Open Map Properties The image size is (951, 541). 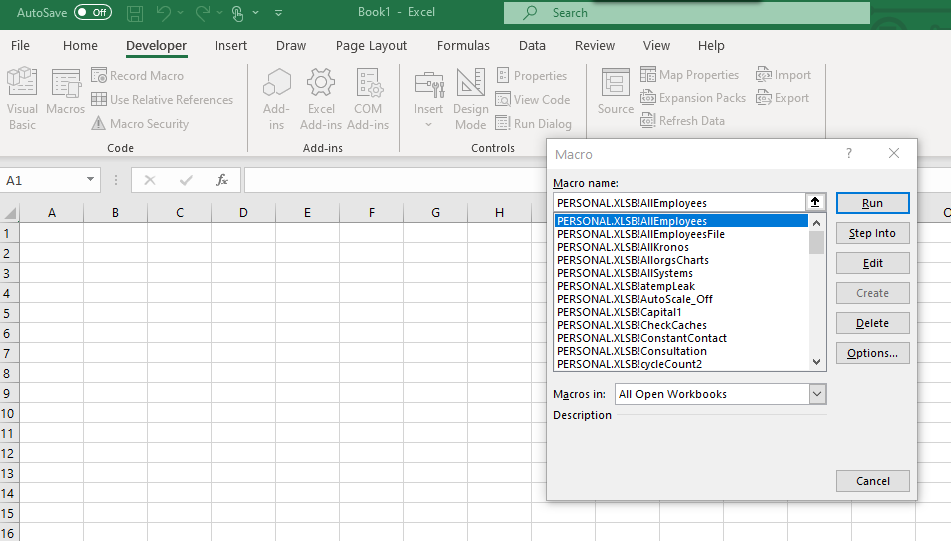tap(690, 75)
